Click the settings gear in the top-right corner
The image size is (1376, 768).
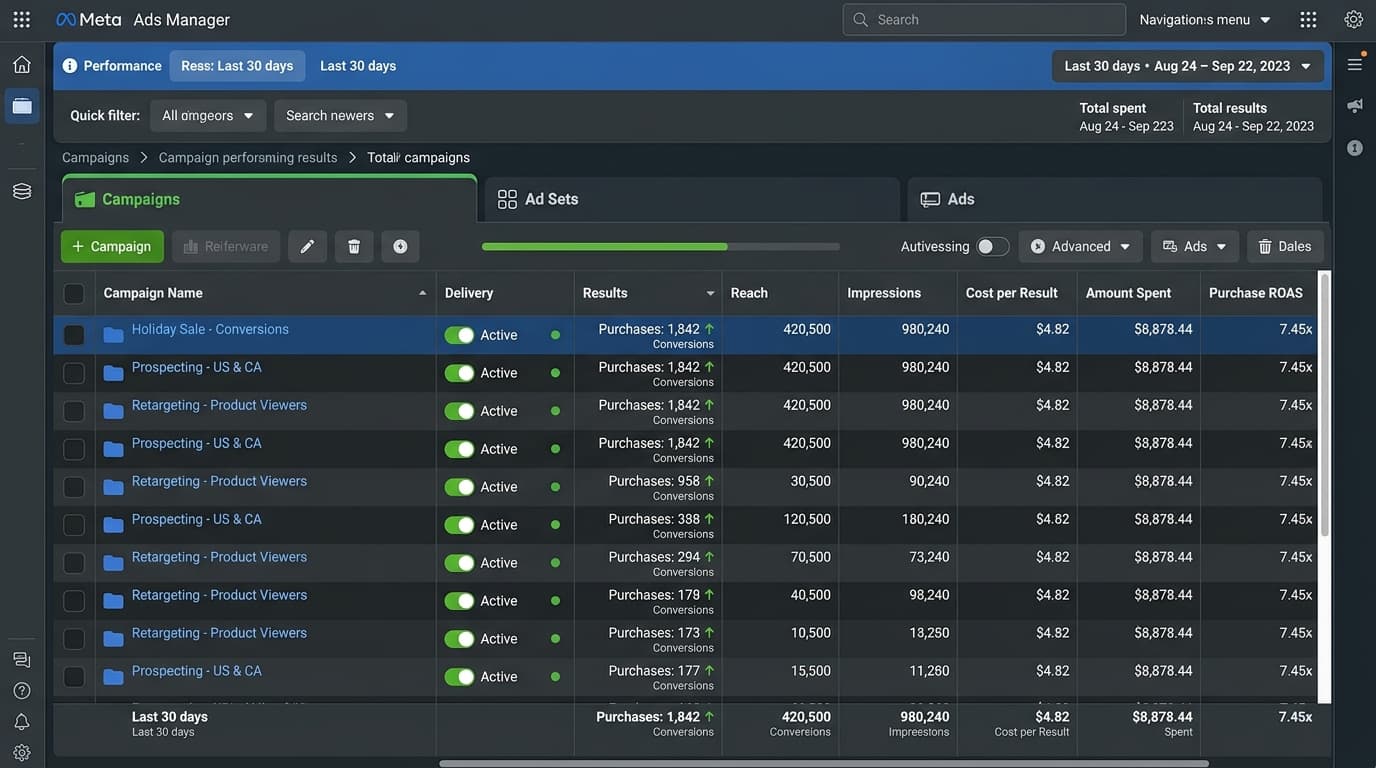click(1354, 19)
